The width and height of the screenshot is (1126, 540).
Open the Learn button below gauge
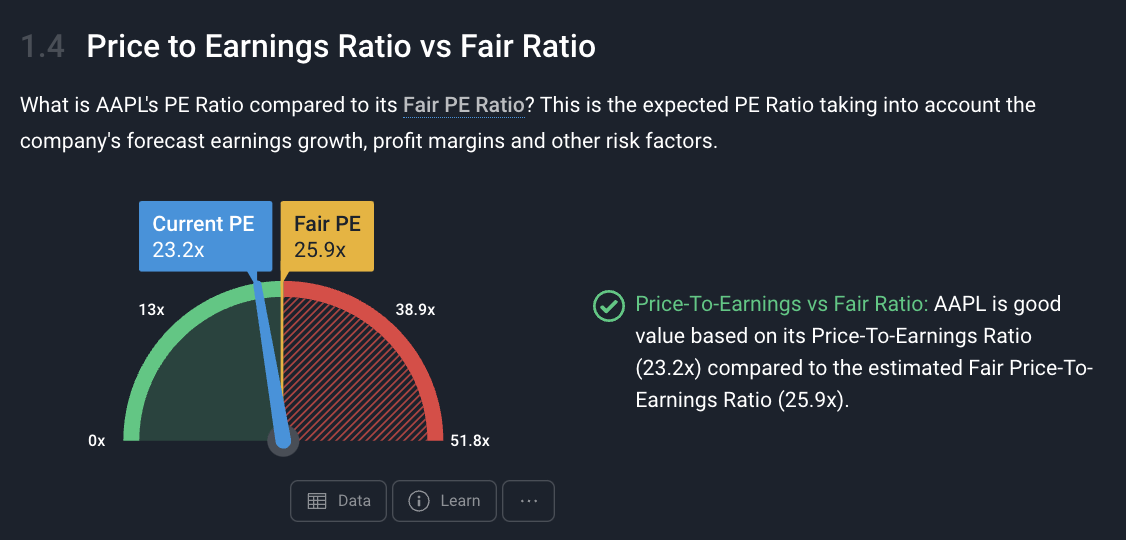[x=445, y=501]
